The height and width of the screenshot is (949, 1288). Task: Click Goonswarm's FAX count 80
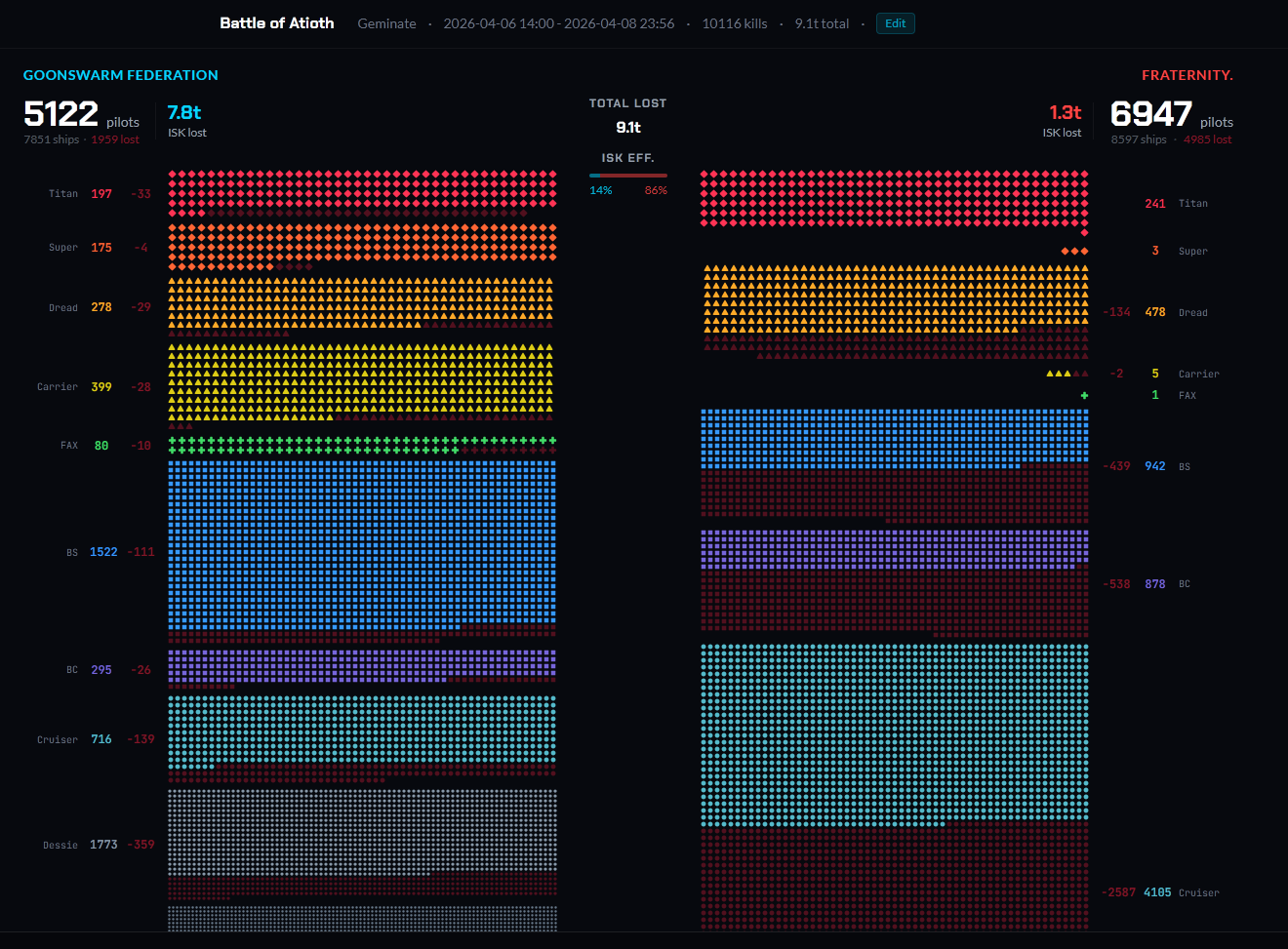(101, 446)
